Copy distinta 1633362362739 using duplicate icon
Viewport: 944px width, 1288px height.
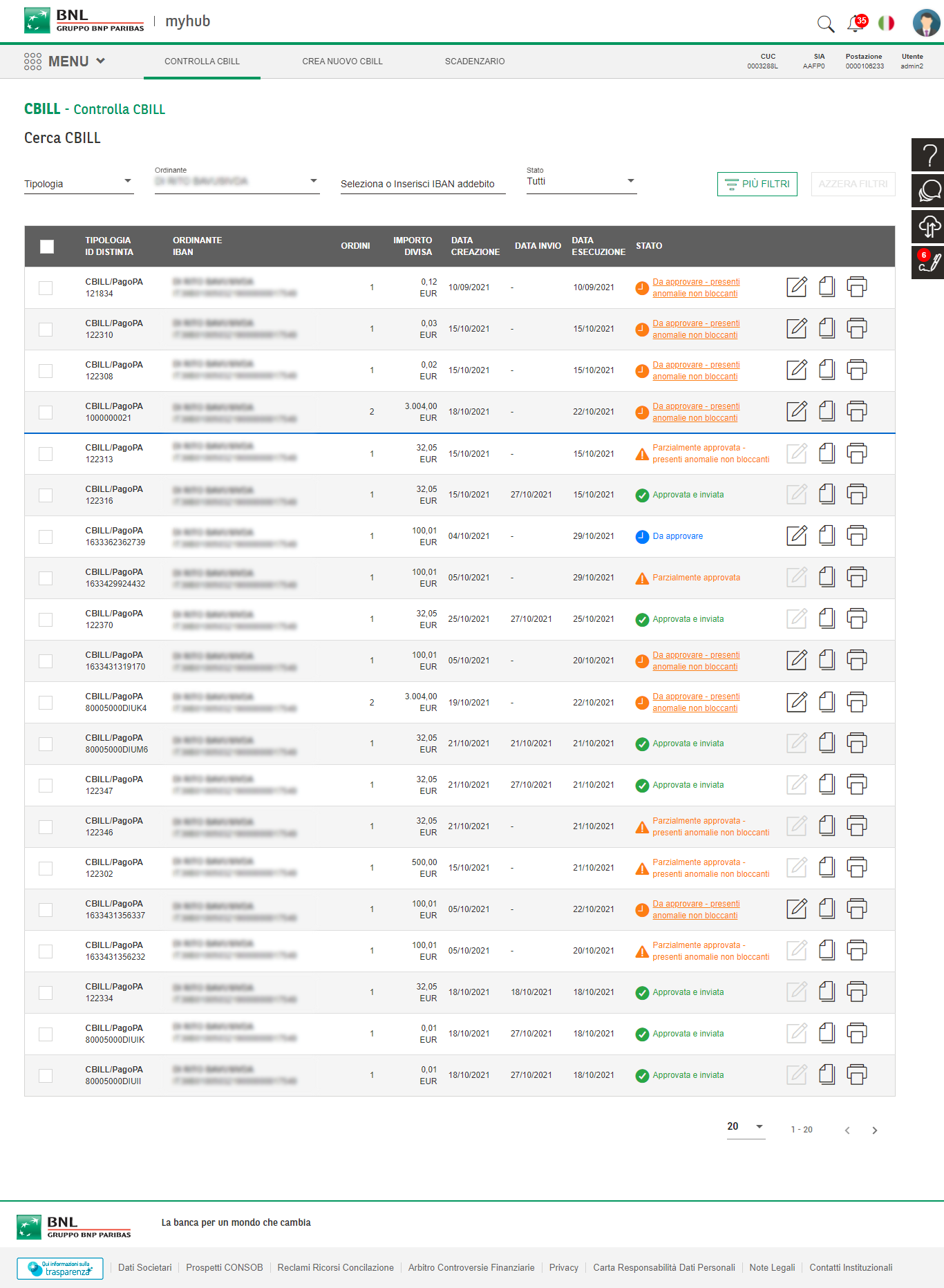(x=827, y=536)
